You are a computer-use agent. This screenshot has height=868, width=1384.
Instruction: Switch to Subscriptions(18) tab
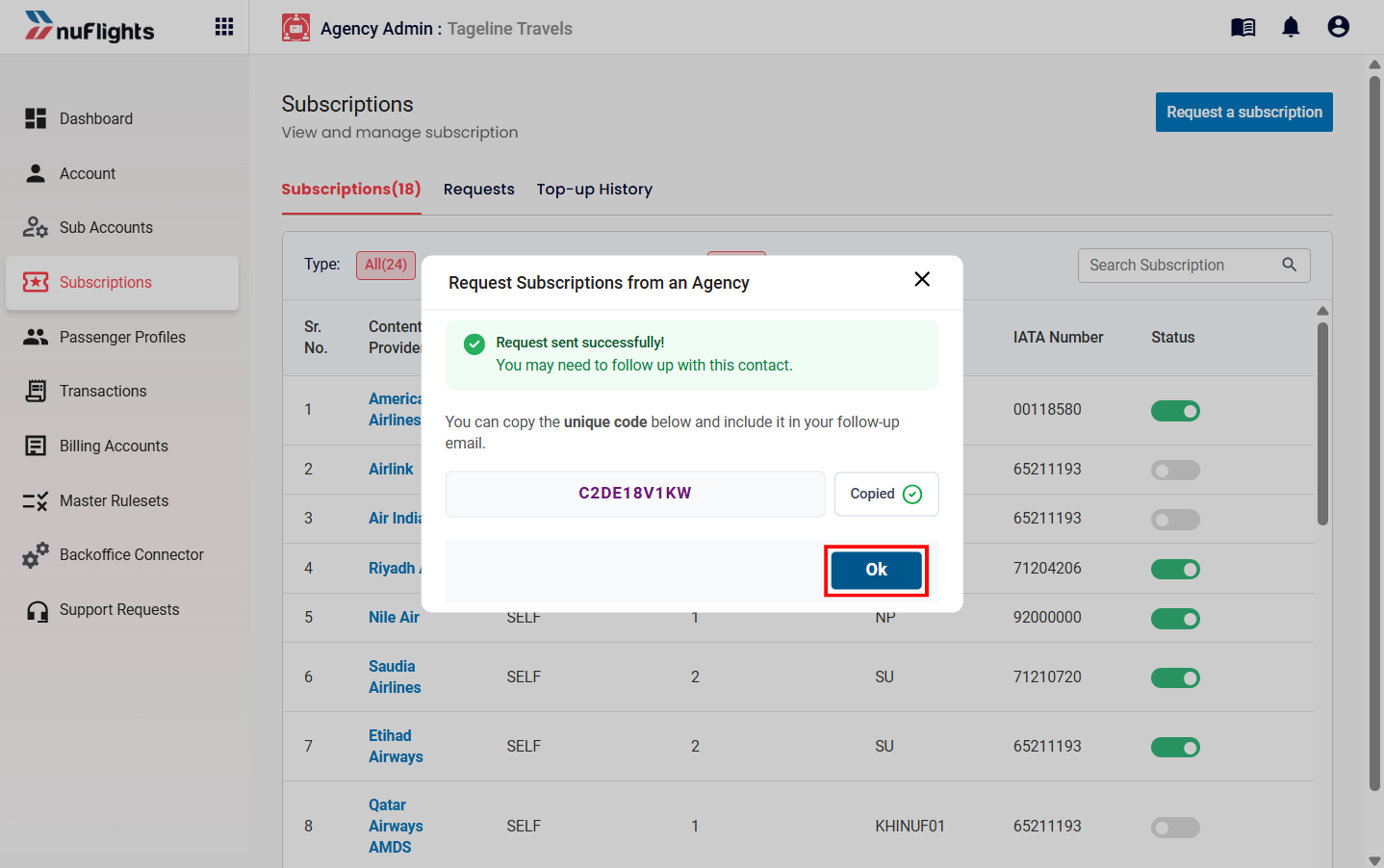pos(351,189)
